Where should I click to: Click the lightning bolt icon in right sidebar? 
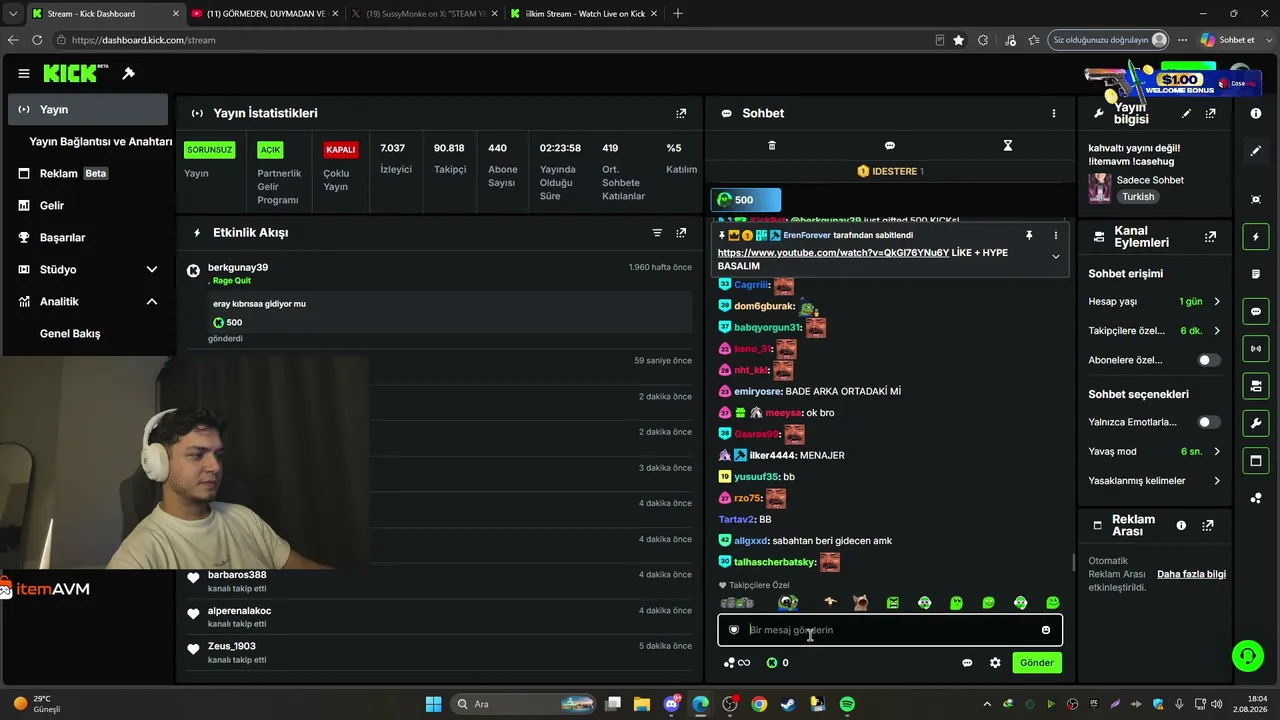[x=1256, y=237]
